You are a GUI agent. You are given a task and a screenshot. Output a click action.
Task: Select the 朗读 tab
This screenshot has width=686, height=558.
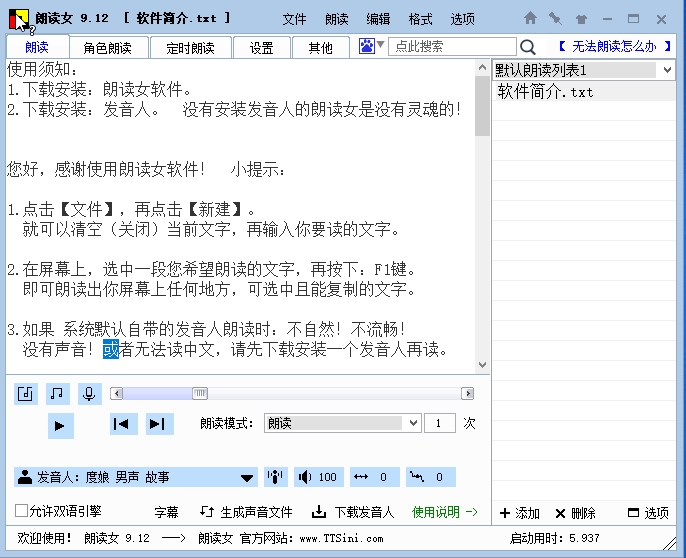click(x=37, y=47)
